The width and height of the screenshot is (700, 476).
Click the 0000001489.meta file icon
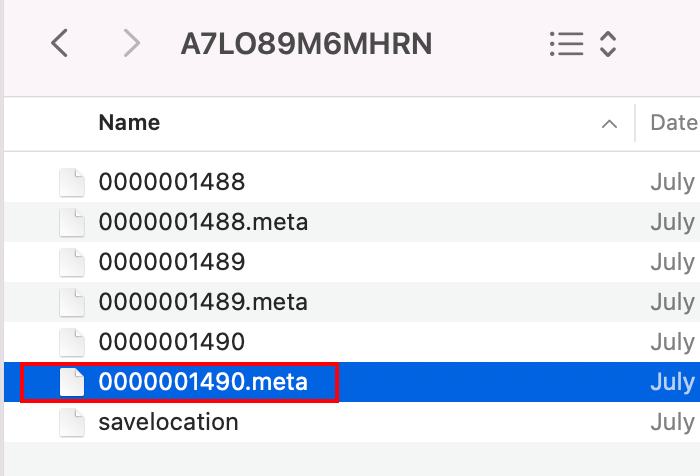(x=71, y=302)
